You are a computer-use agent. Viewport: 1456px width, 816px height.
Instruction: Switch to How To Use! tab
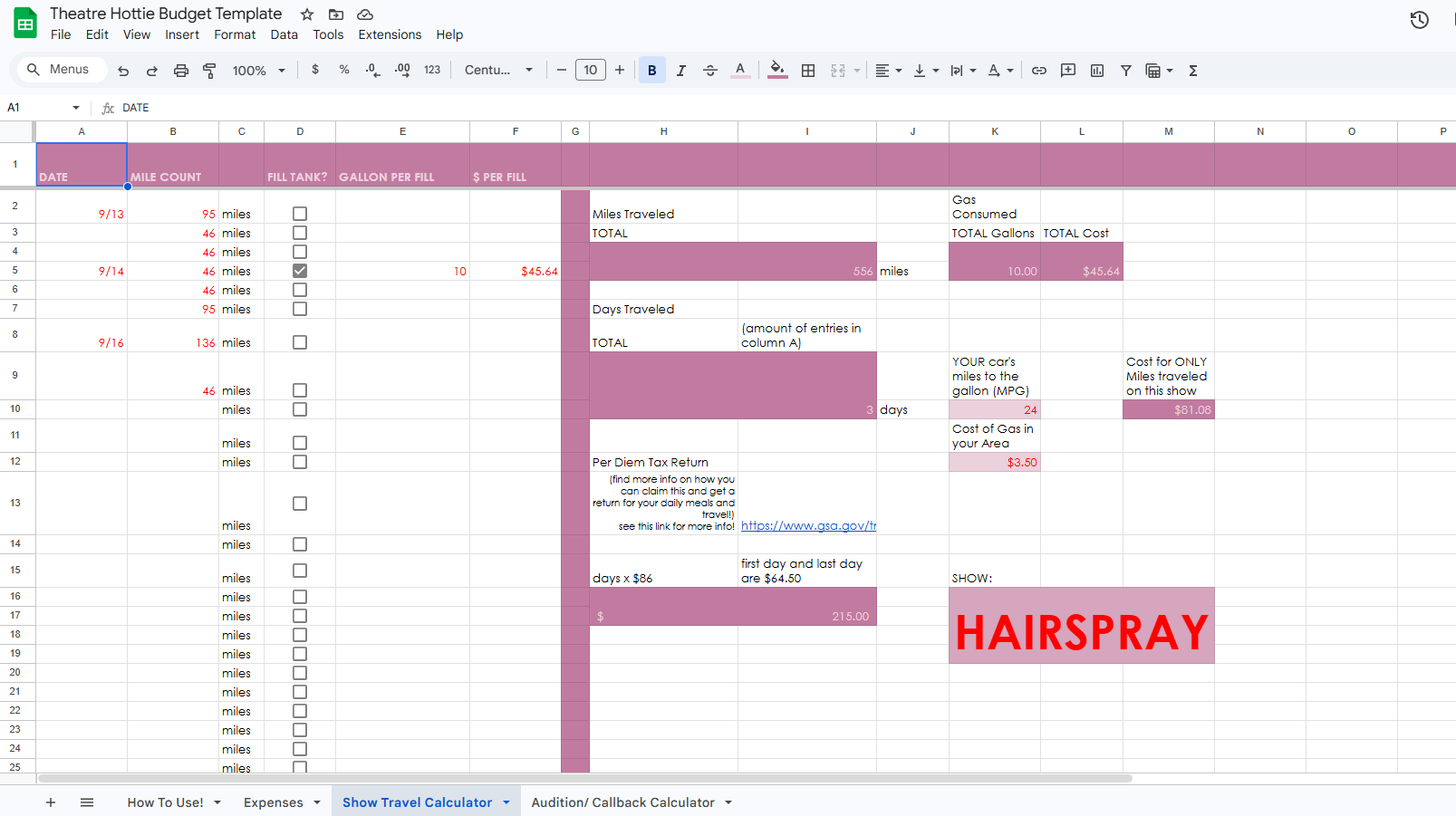(x=165, y=802)
